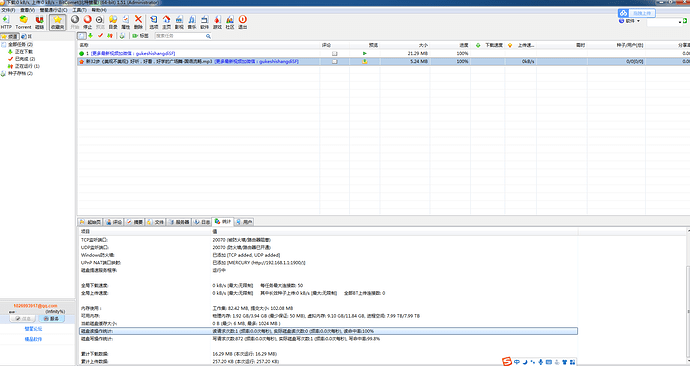Click the red Exit power icon
The height and width of the screenshot is (366, 690).
[x=242, y=22]
